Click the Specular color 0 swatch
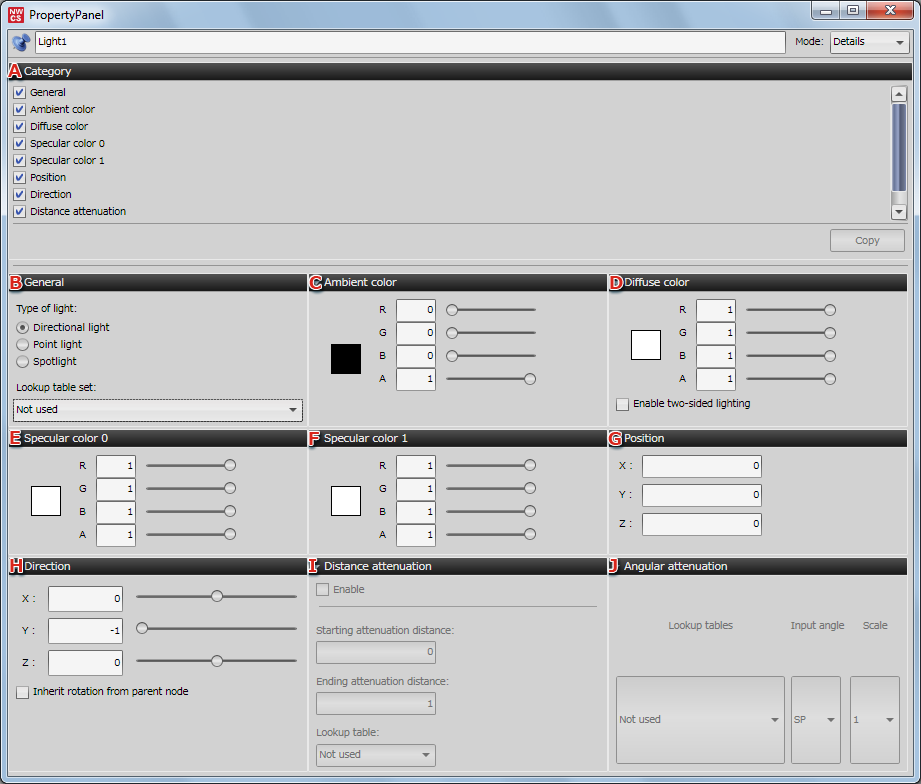The image size is (921, 784). 46,500
